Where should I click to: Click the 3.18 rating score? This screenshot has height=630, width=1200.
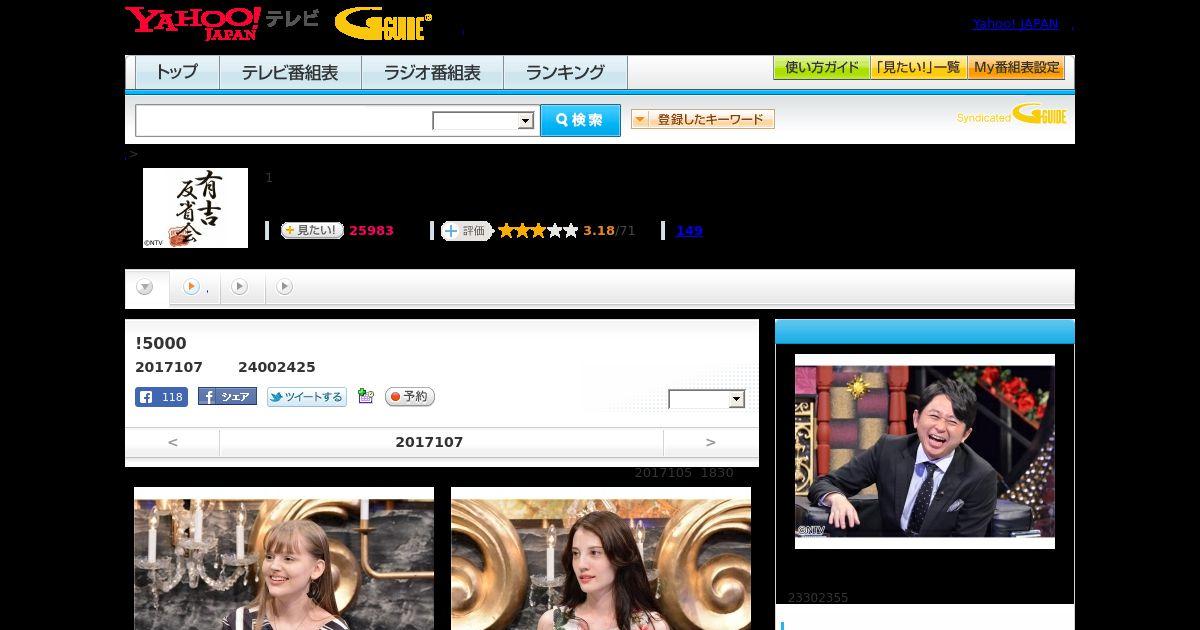599,231
